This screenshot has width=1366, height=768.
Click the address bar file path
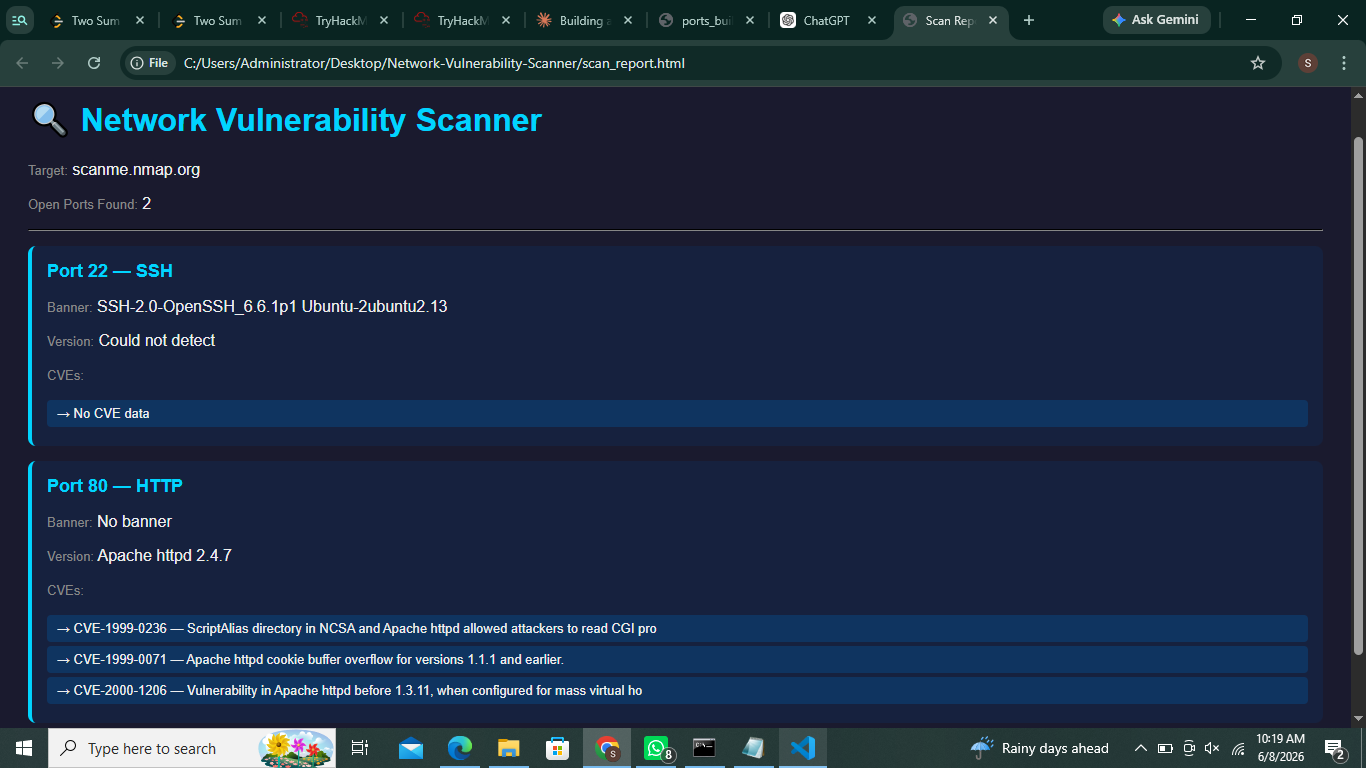pyautogui.click(x=434, y=63)
